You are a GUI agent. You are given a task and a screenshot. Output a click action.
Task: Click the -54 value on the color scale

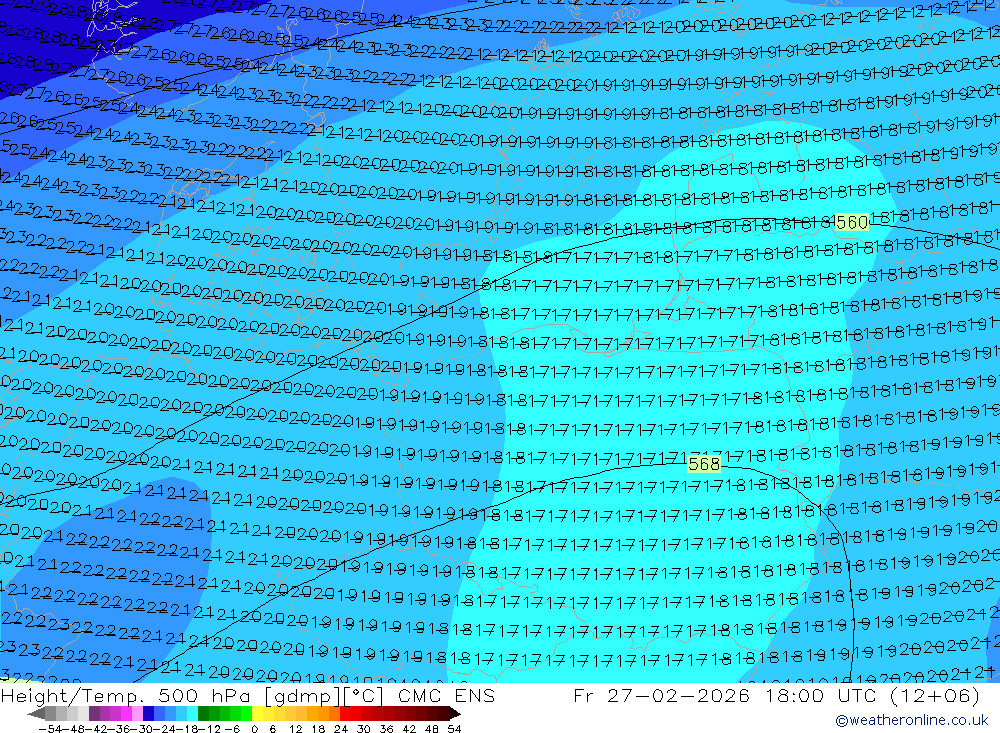tap(50, 729)
